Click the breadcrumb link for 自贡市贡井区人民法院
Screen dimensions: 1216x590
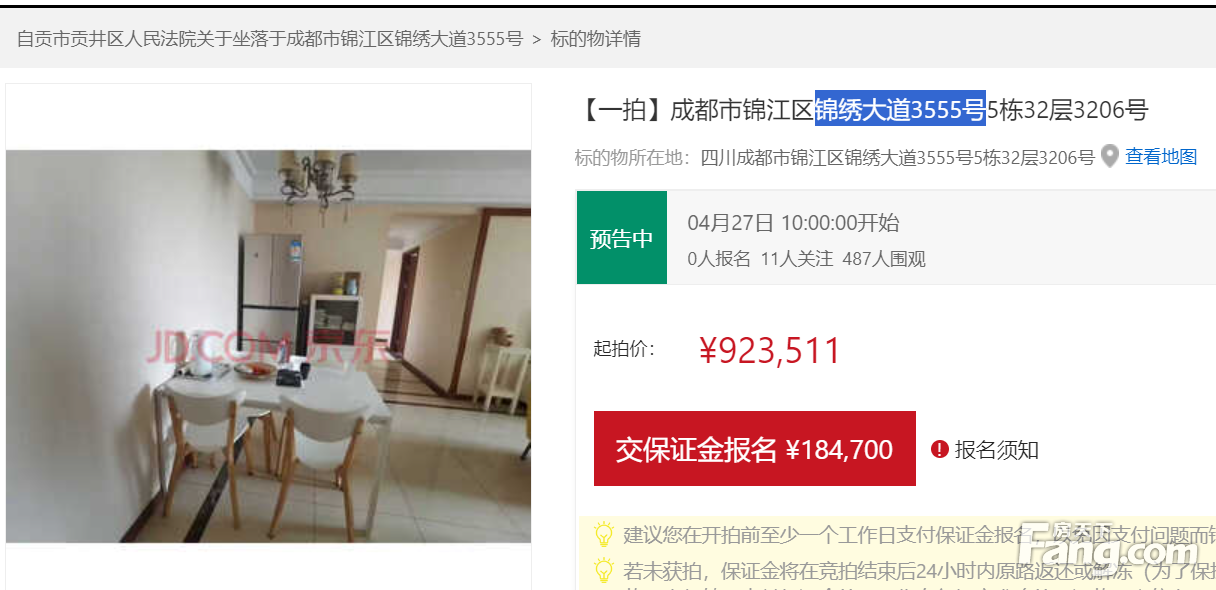pyautogui.click(x=270, y=39)
